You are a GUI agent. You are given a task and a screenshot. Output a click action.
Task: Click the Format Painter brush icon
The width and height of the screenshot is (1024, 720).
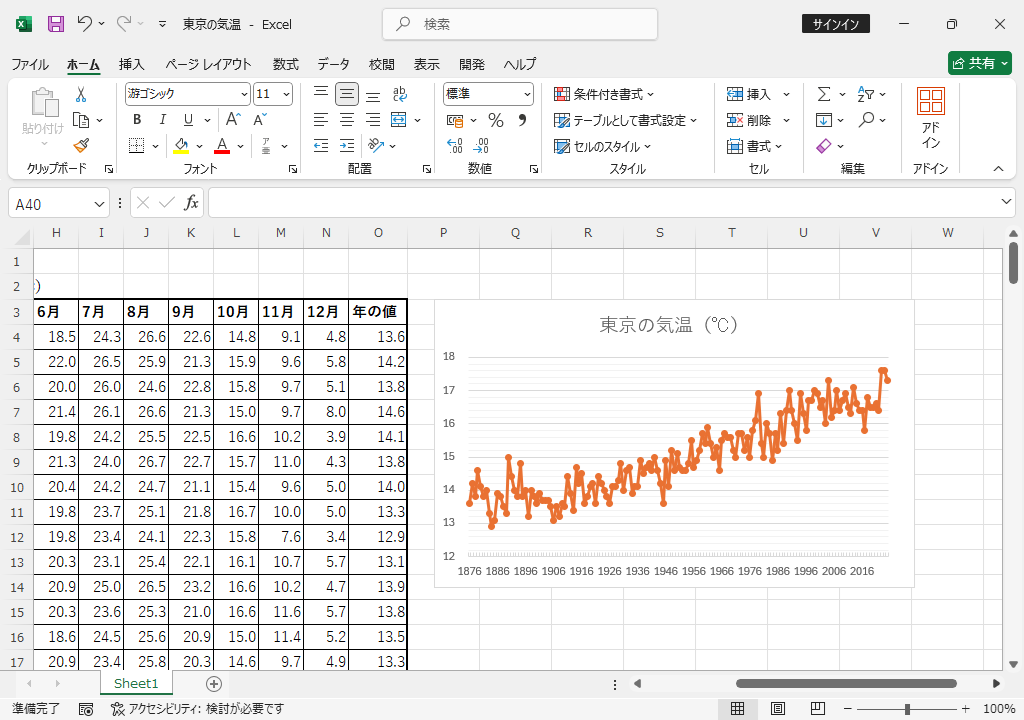(x=81, y=146)
